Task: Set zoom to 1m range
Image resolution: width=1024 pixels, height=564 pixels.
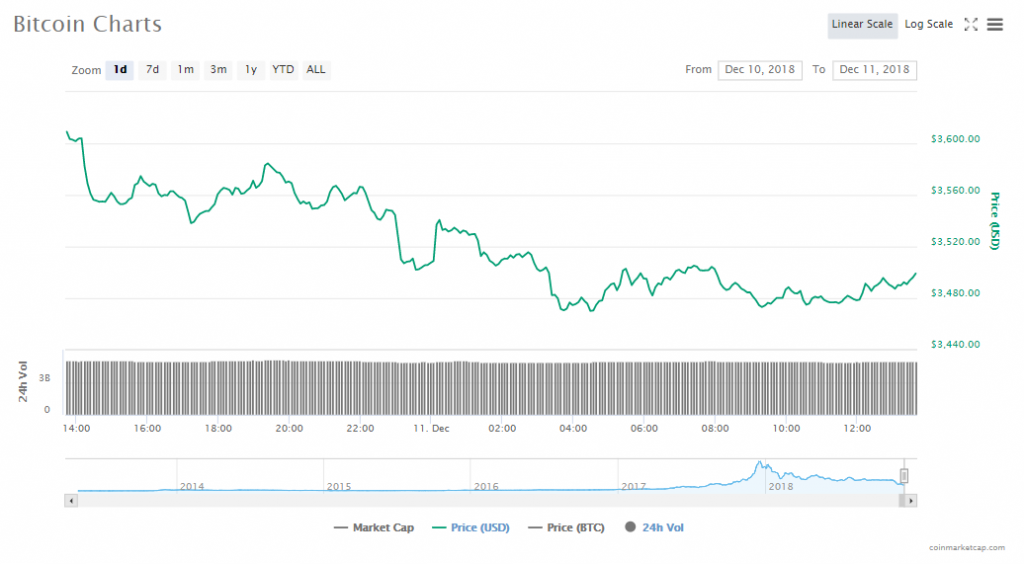Action: tap(185, 70)
